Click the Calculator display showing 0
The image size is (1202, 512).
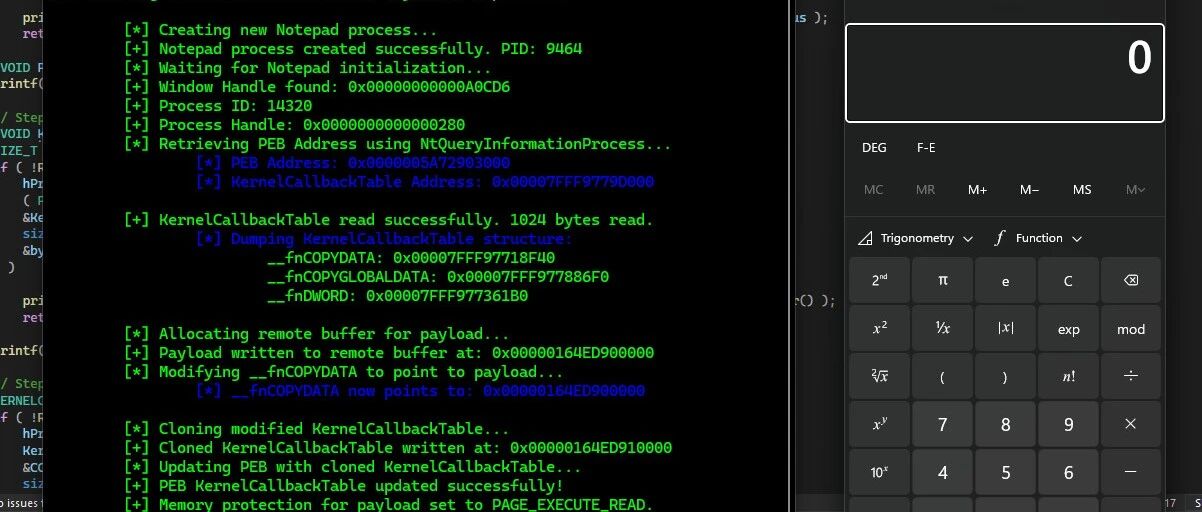[1005, 73]
